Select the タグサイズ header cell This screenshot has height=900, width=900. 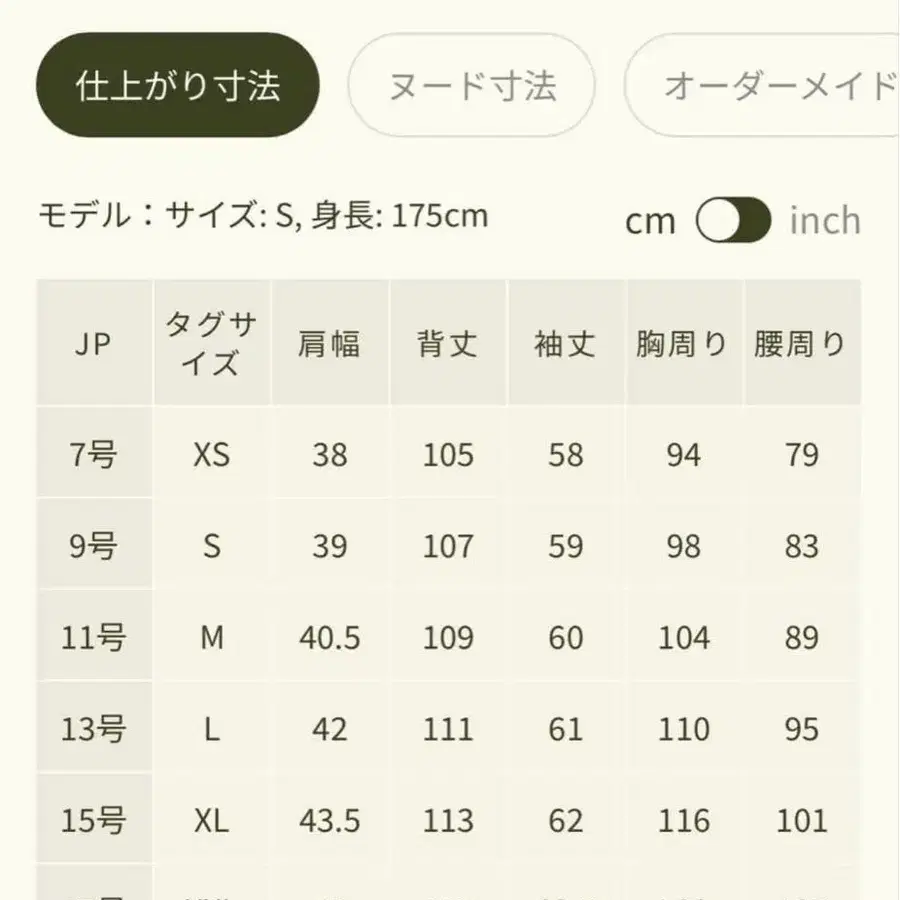(x=212, y=342)
